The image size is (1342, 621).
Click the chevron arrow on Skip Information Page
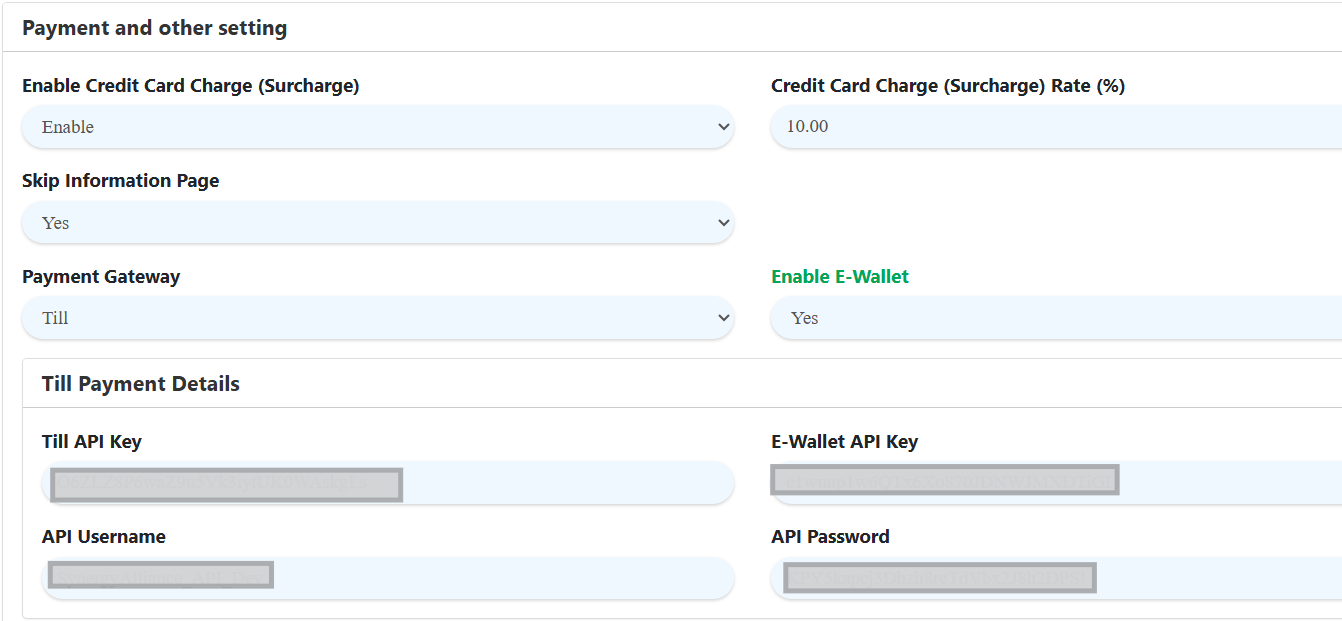tap(724, 223)
